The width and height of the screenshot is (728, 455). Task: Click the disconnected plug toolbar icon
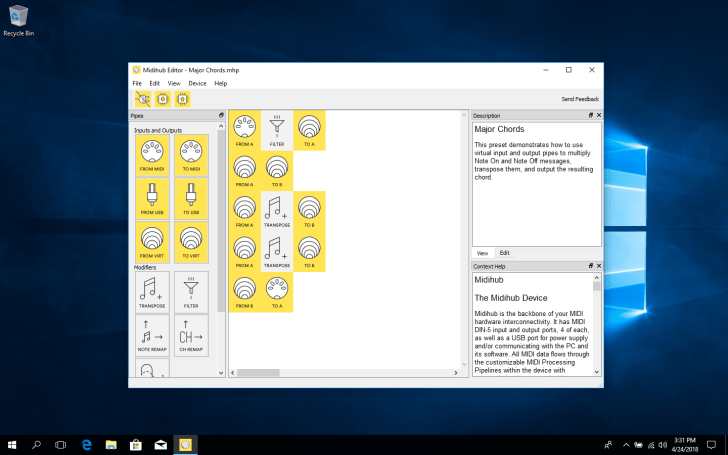coord(143,99)
